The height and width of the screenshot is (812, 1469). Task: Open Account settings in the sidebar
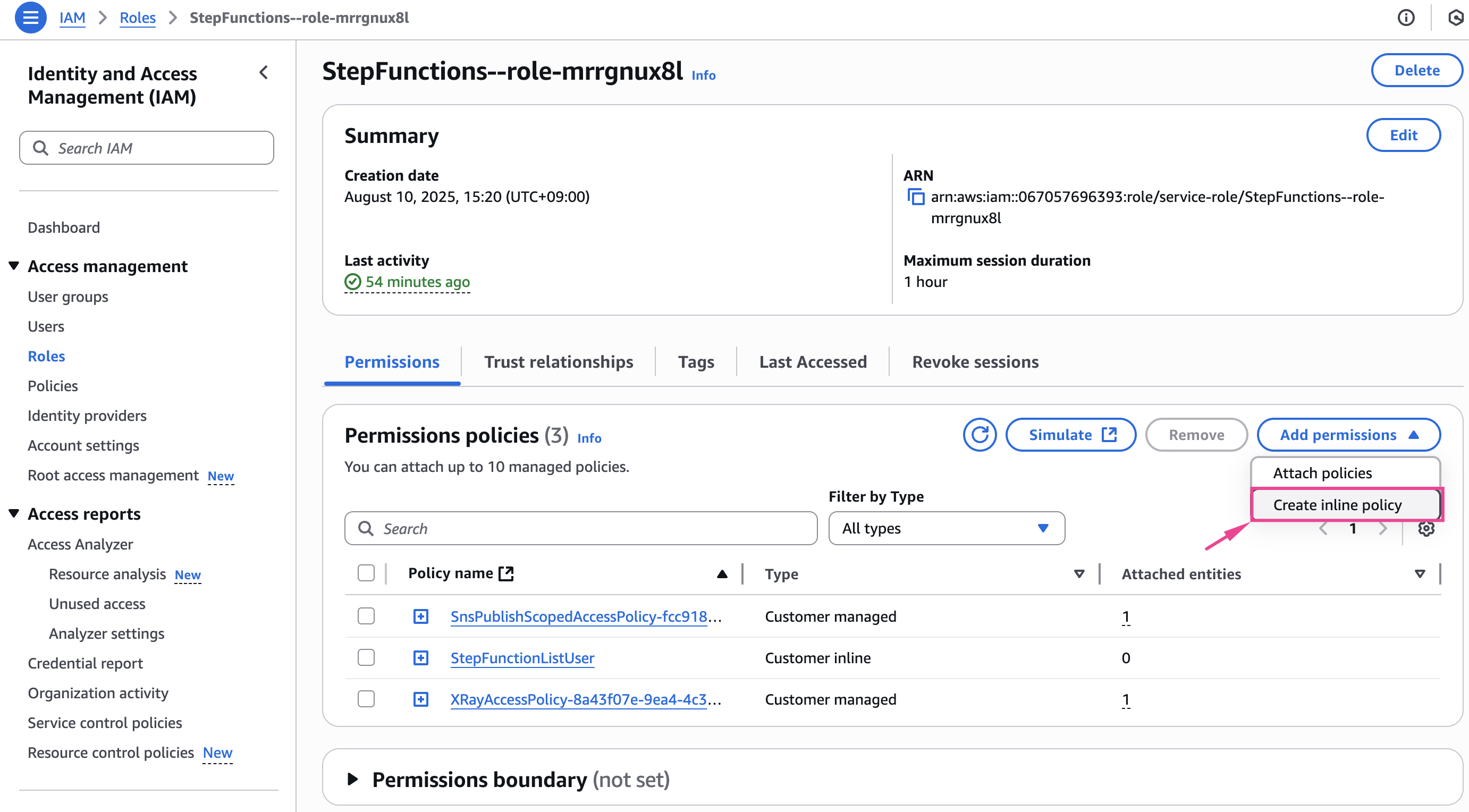pos(83,445)
